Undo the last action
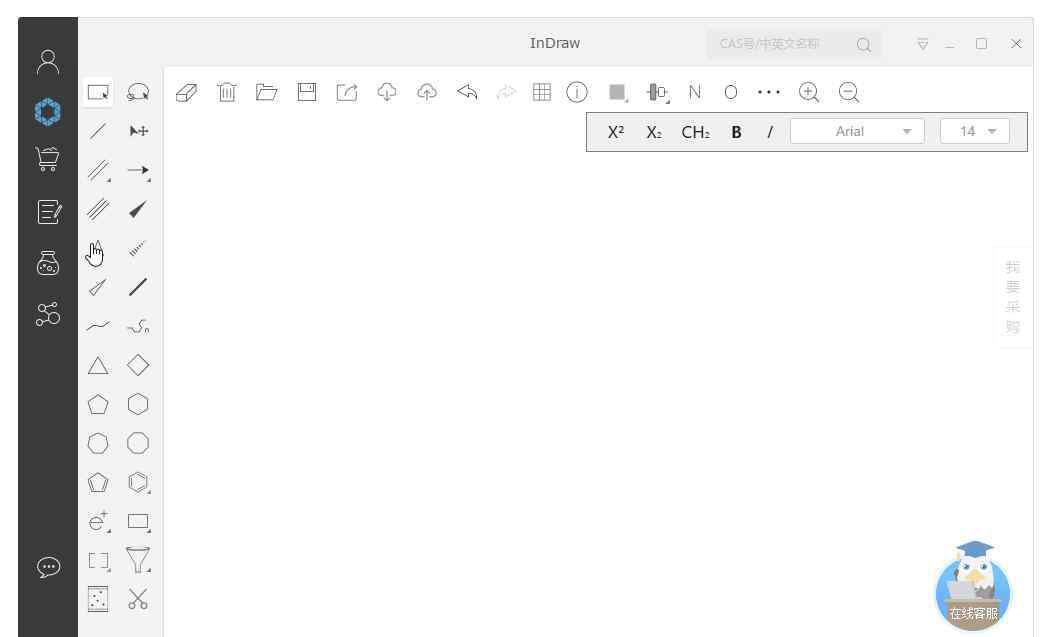Screen dimensions: 1051x637 [x=467, y=92]
